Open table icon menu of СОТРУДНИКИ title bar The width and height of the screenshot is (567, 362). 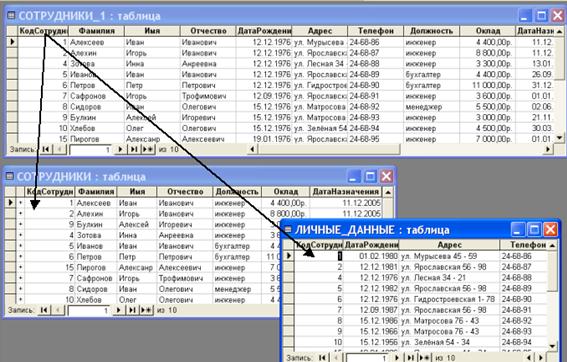(x=10, y=176)
